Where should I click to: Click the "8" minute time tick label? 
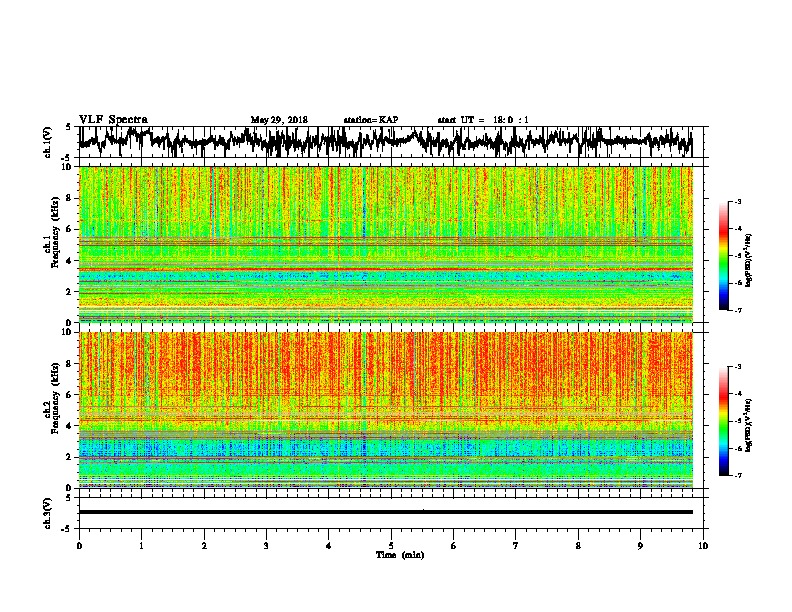pos(578,546)
